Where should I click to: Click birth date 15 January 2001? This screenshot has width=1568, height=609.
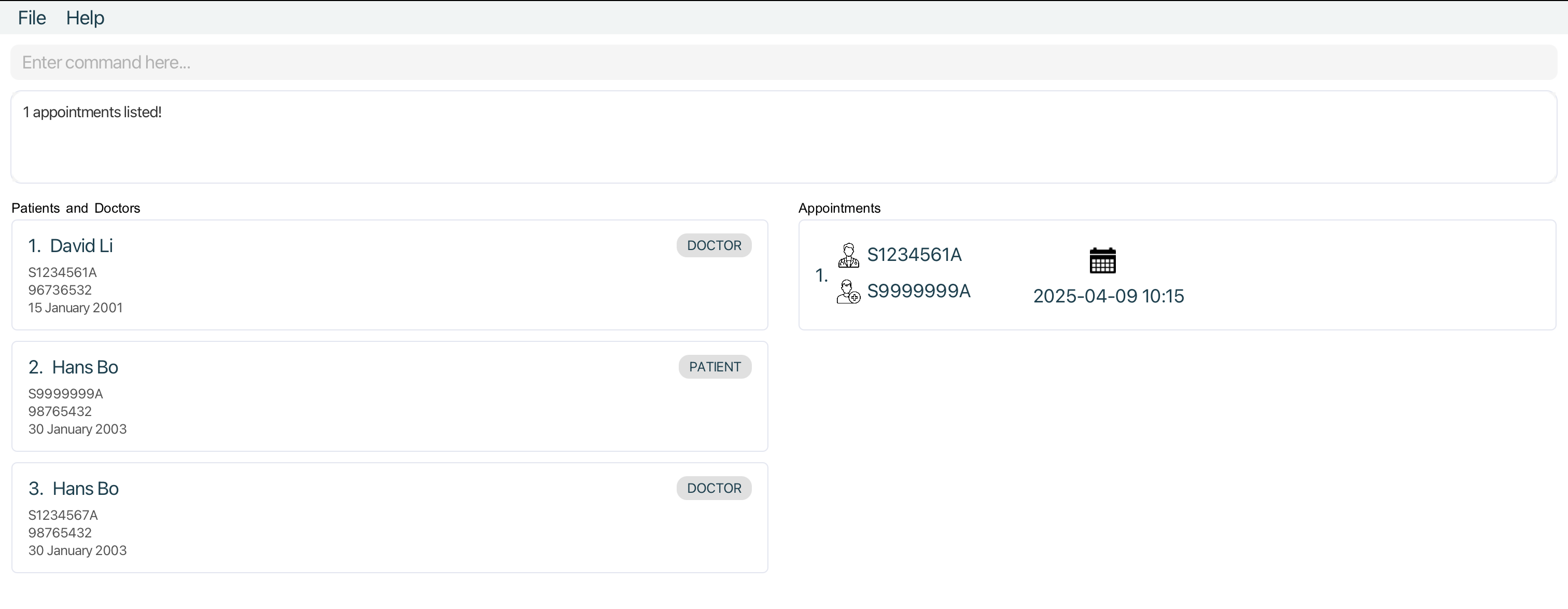tap(76, 308)
